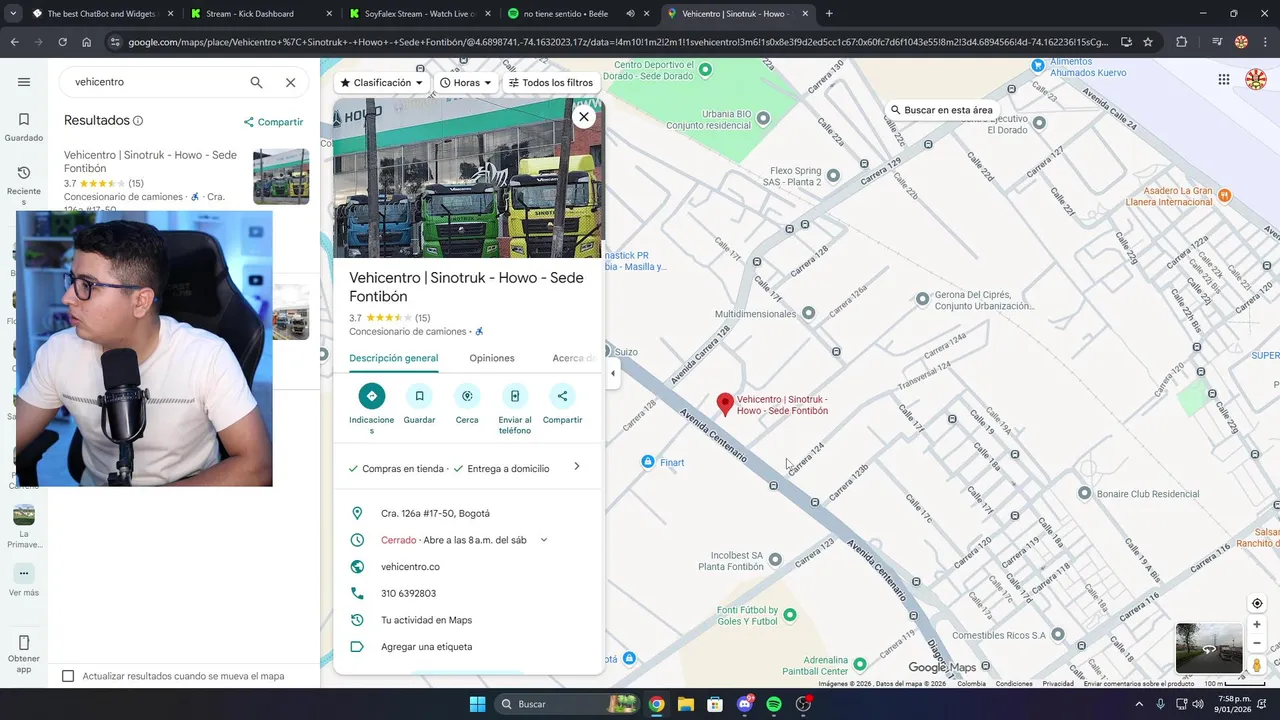Open the Horas filter dropdown
Screen dimensions: 1280x720
[x=466, y=83]
